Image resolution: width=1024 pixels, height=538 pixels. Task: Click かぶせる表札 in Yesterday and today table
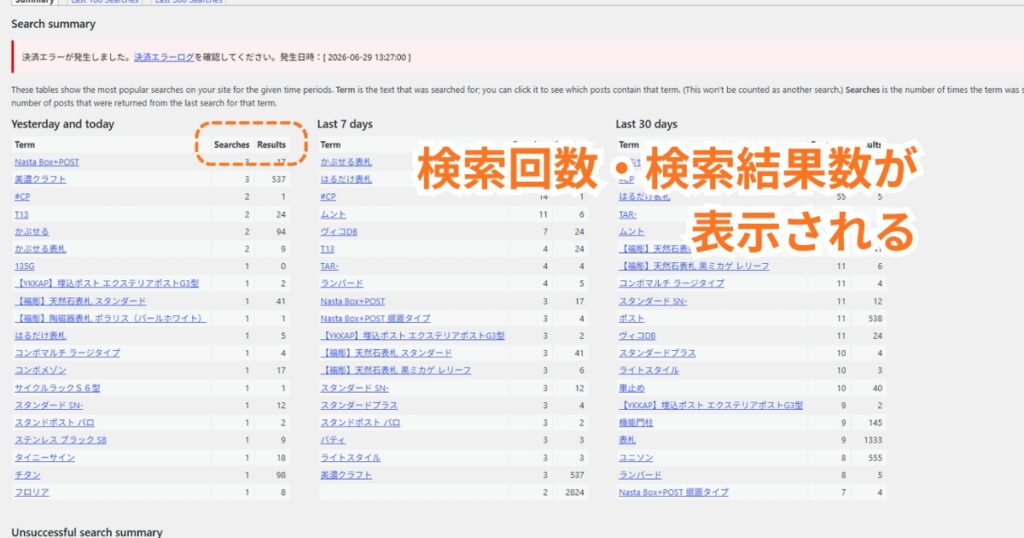pyautogui.click(x=40, y=249)
